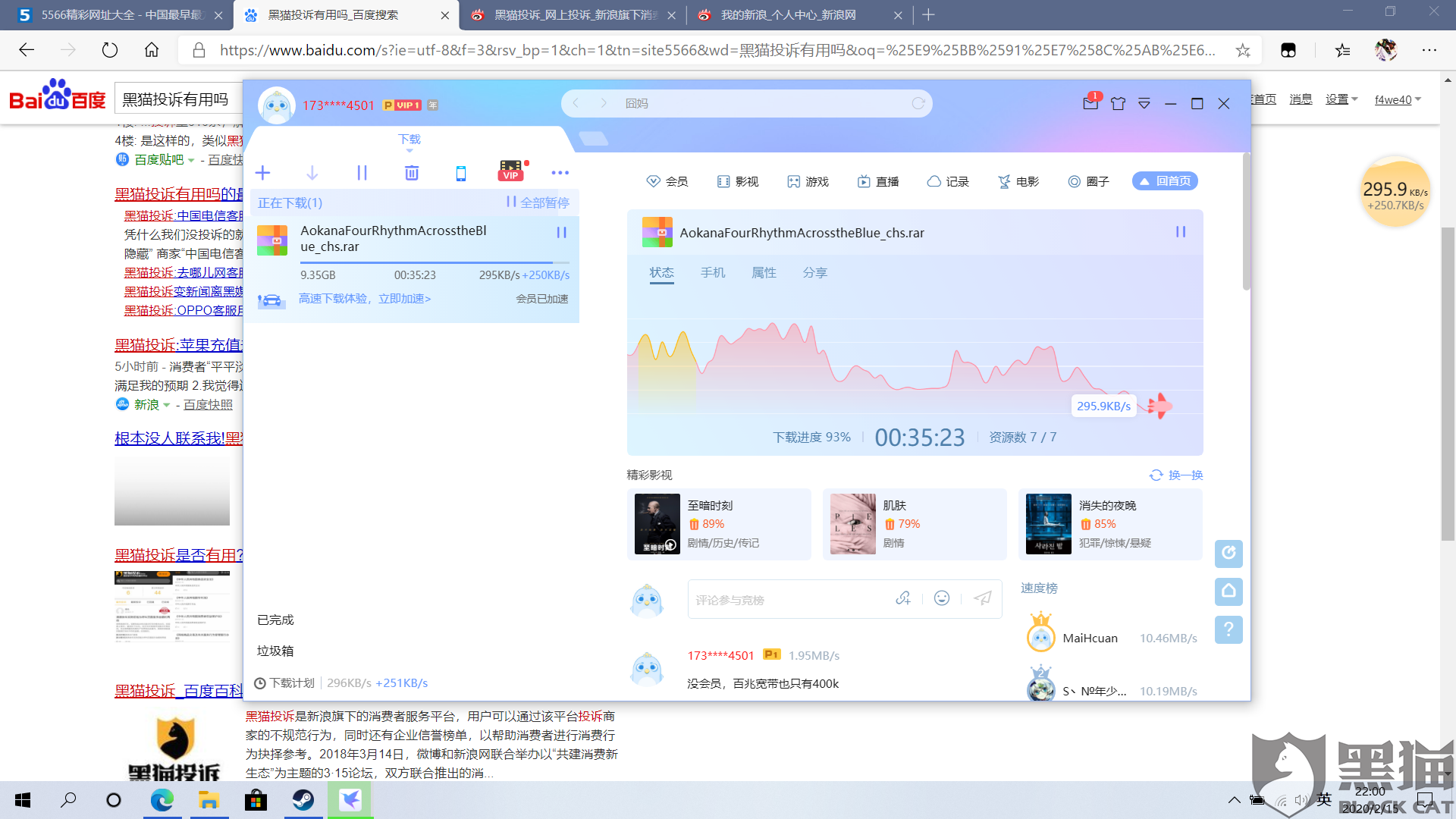The height and width of the screenshot is (819, 1456).
Task: Pause the AokanaFourRhythm download in list
Action: coord(561,233)
